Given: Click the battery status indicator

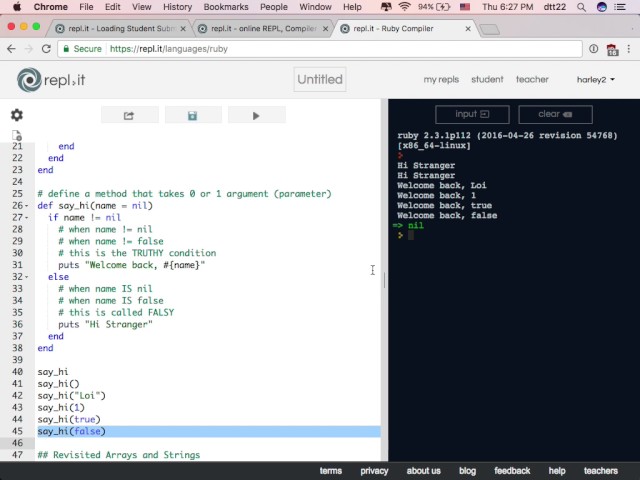Looking at the screenshot, I should coord(434,7).
